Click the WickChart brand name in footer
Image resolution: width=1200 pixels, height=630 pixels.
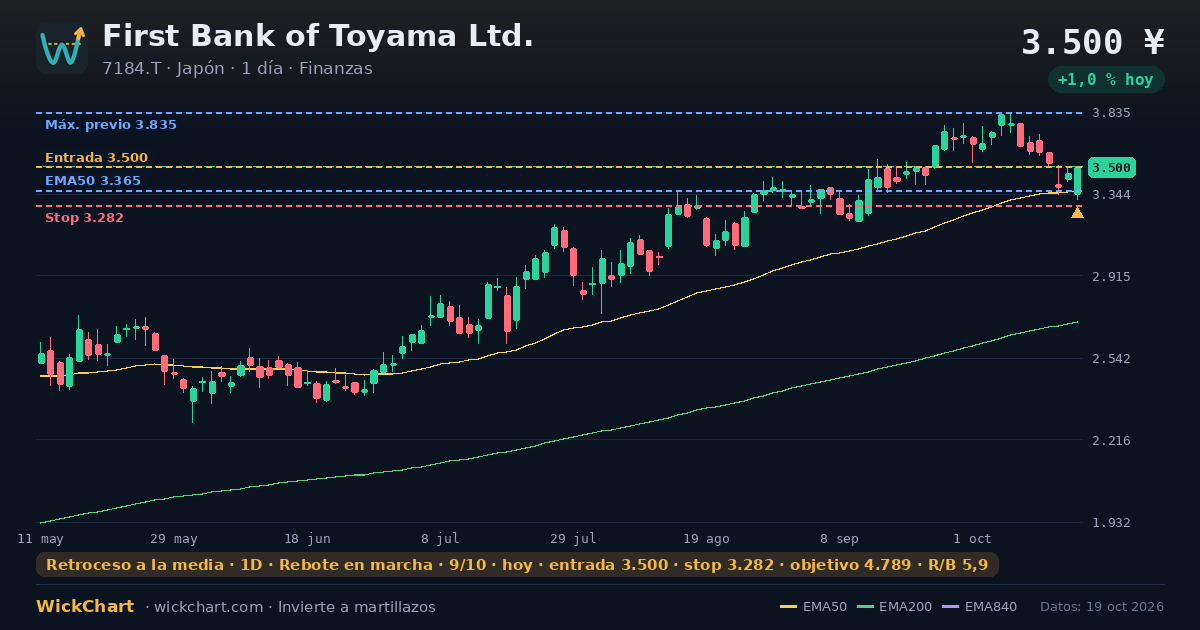point(85,607)
